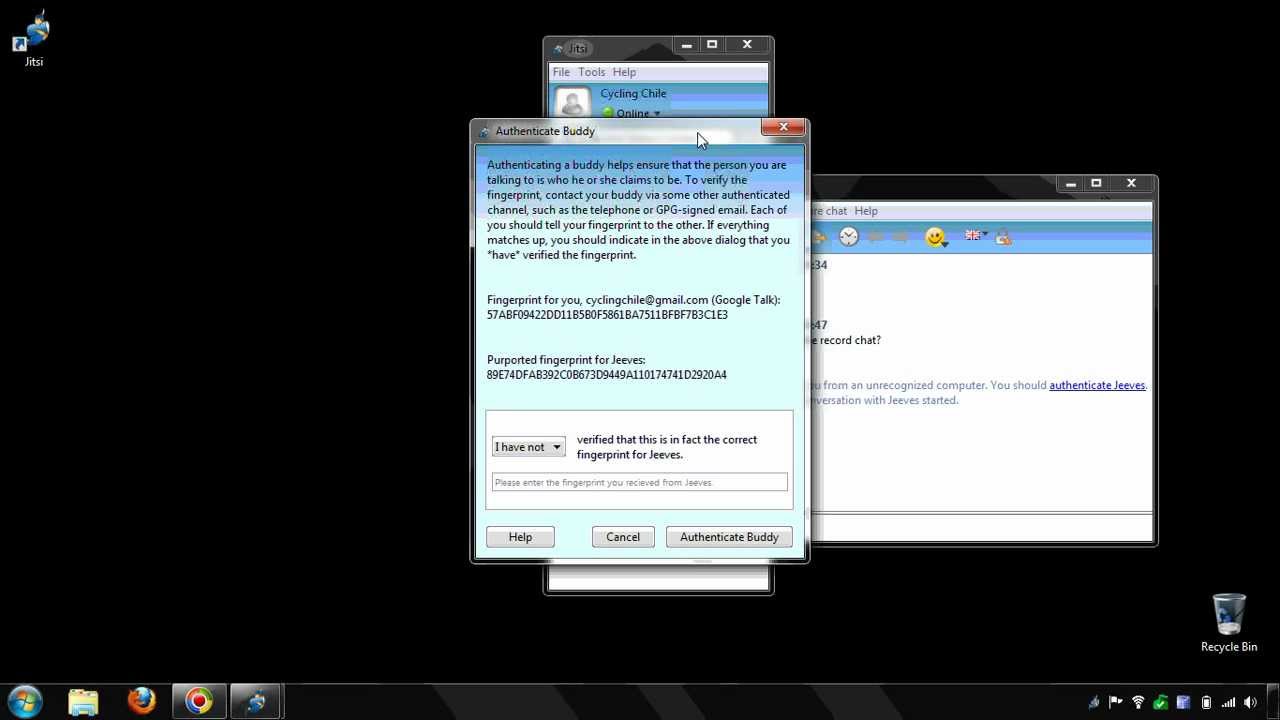1280x720 pixels.
Task: Click the chat message input area
Action: (x=980, y=527)
